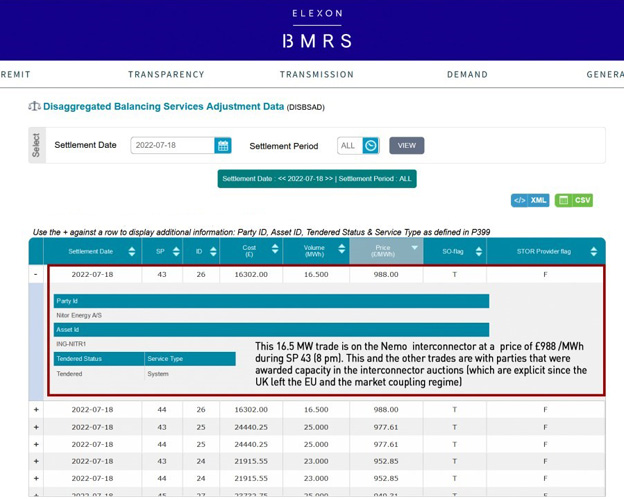Open the REMIT menu
The image size is (624, 499).
16,74
